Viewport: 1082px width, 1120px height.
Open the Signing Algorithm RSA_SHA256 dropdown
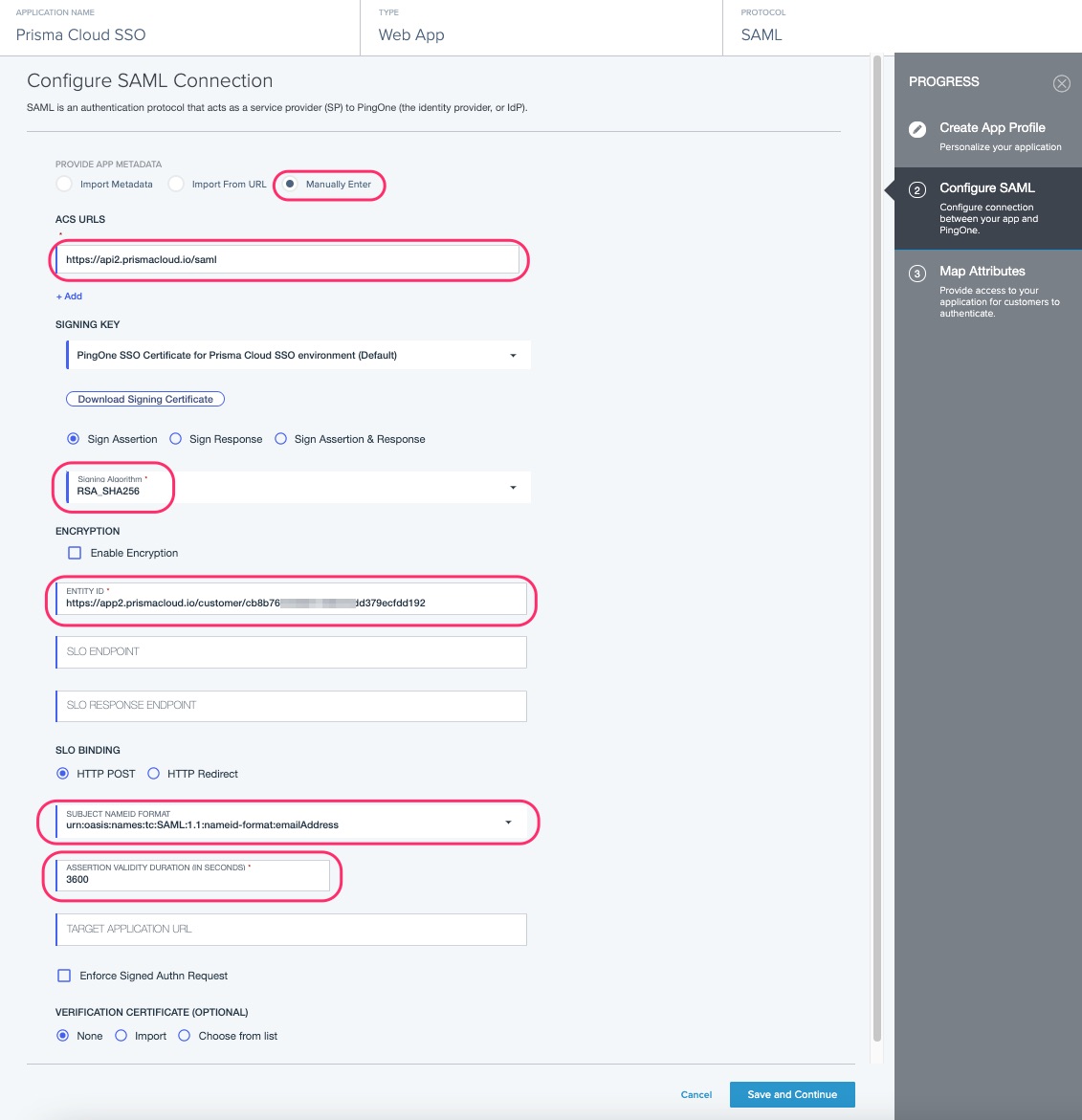point(298,487)
